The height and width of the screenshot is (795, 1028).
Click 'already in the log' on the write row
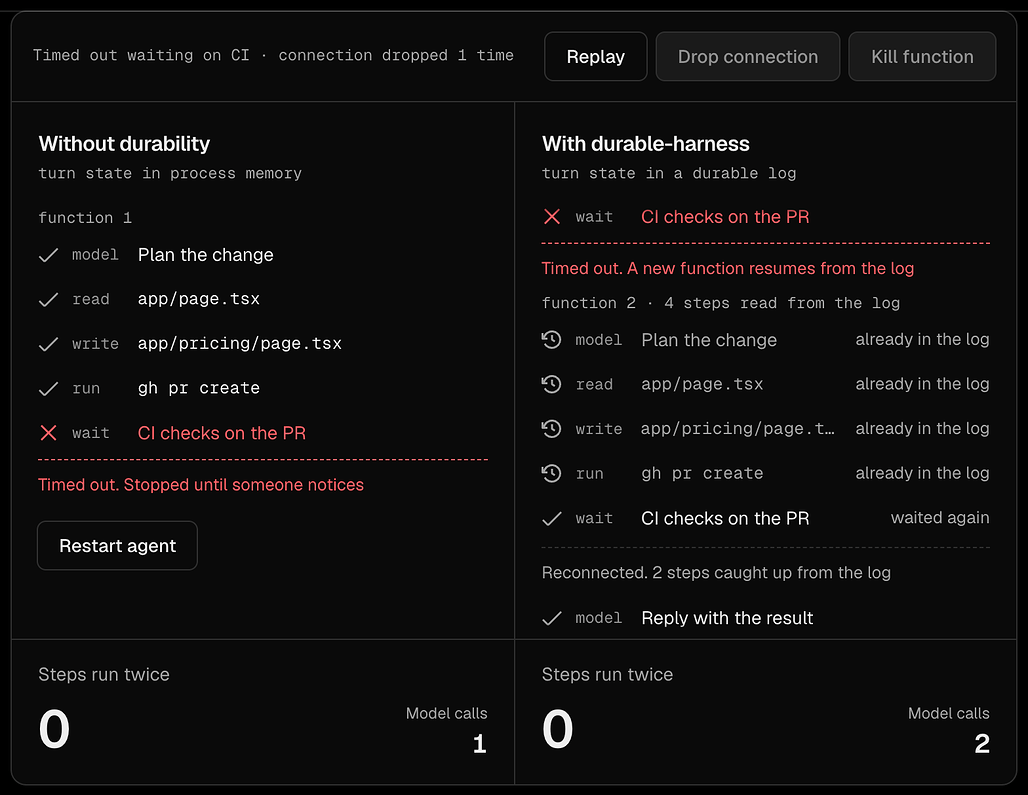click(x=922, y=429)
